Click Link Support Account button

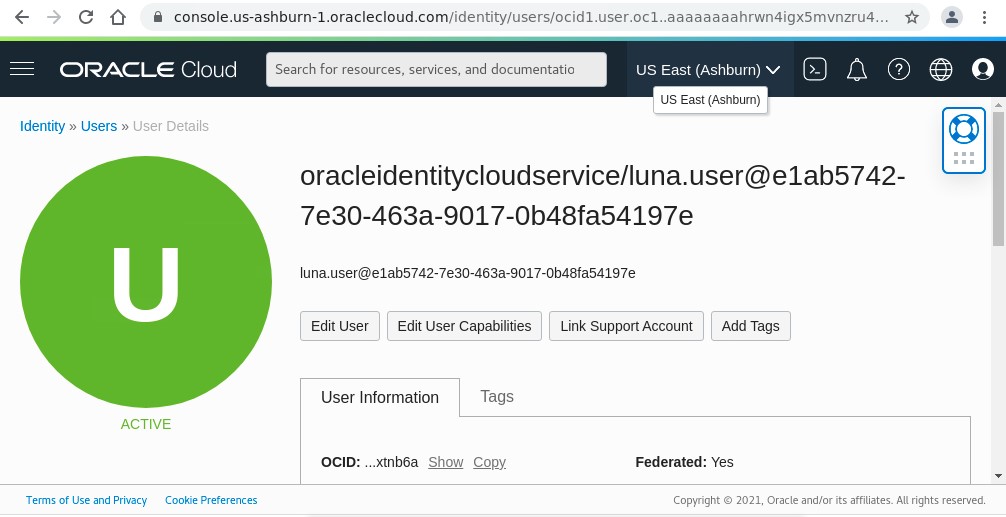[x=626, y=326]
